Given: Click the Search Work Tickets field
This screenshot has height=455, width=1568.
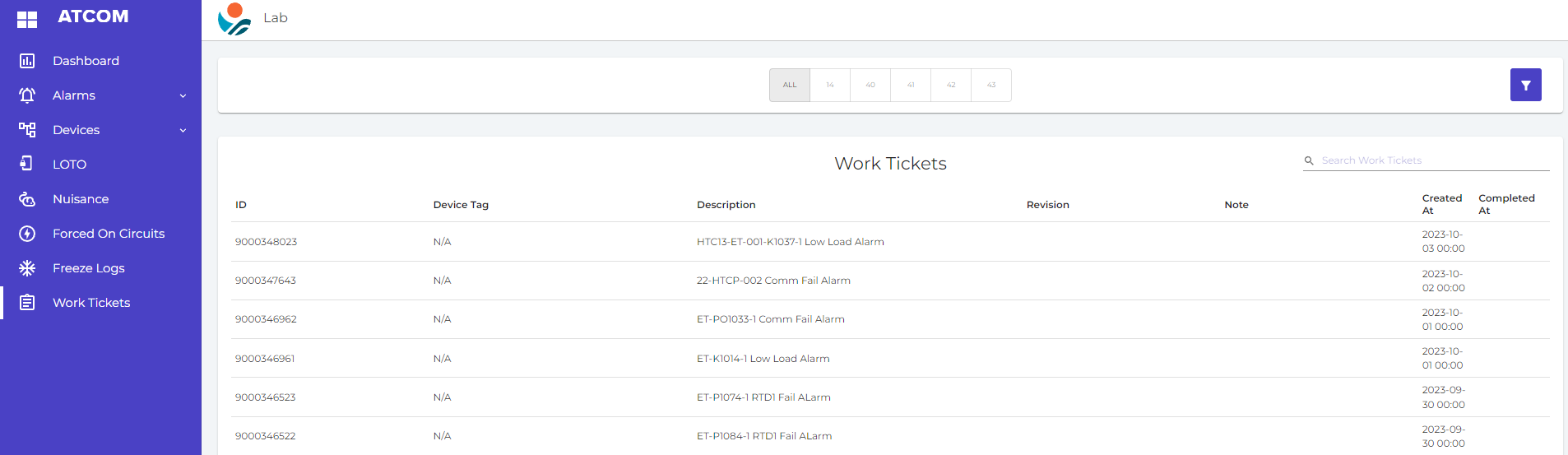Looking at the screenshot, I should [x=1432, y=160].
